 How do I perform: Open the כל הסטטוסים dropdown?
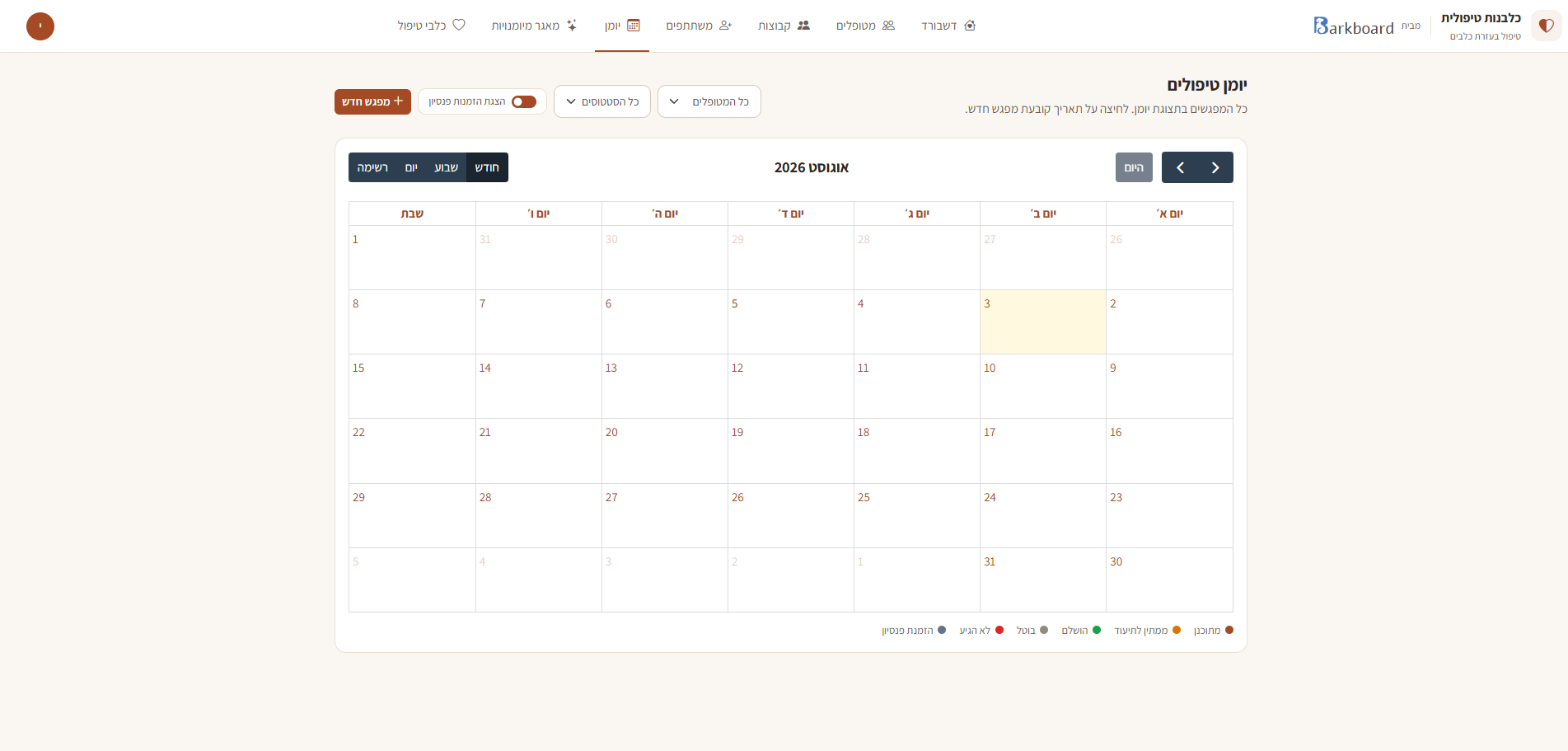tap(602, 101)
